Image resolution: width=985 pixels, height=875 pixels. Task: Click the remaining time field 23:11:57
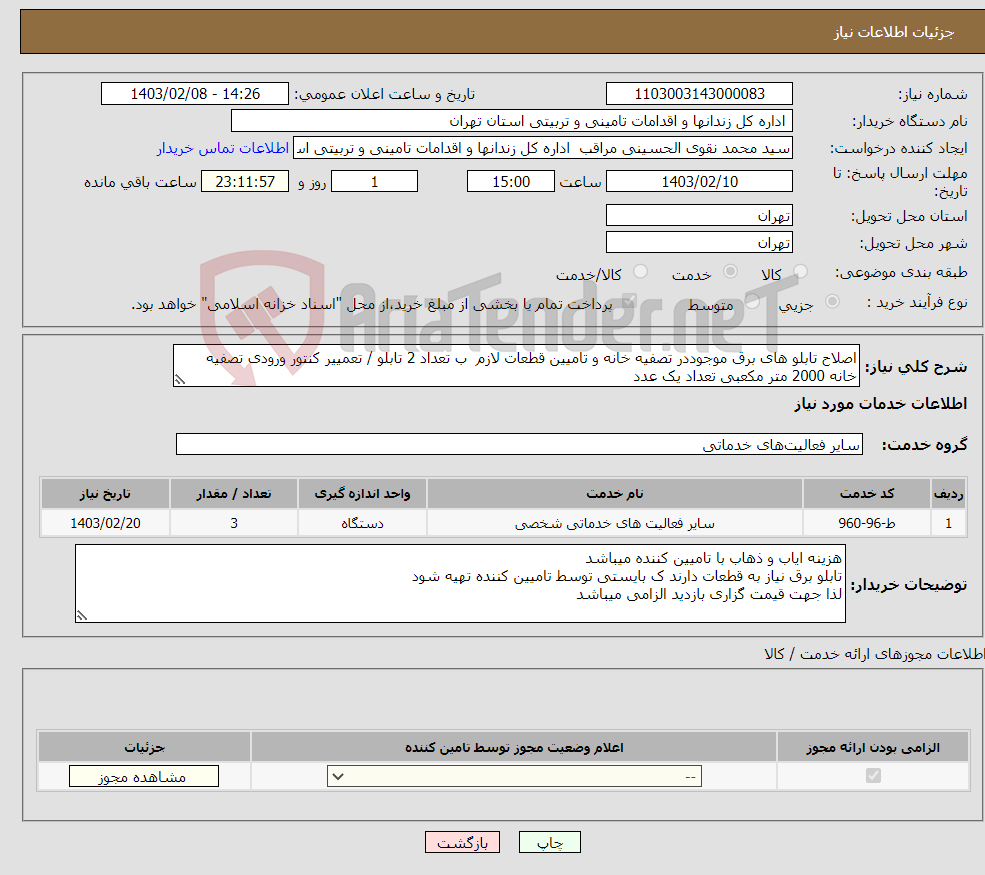[x=245, y=182]
